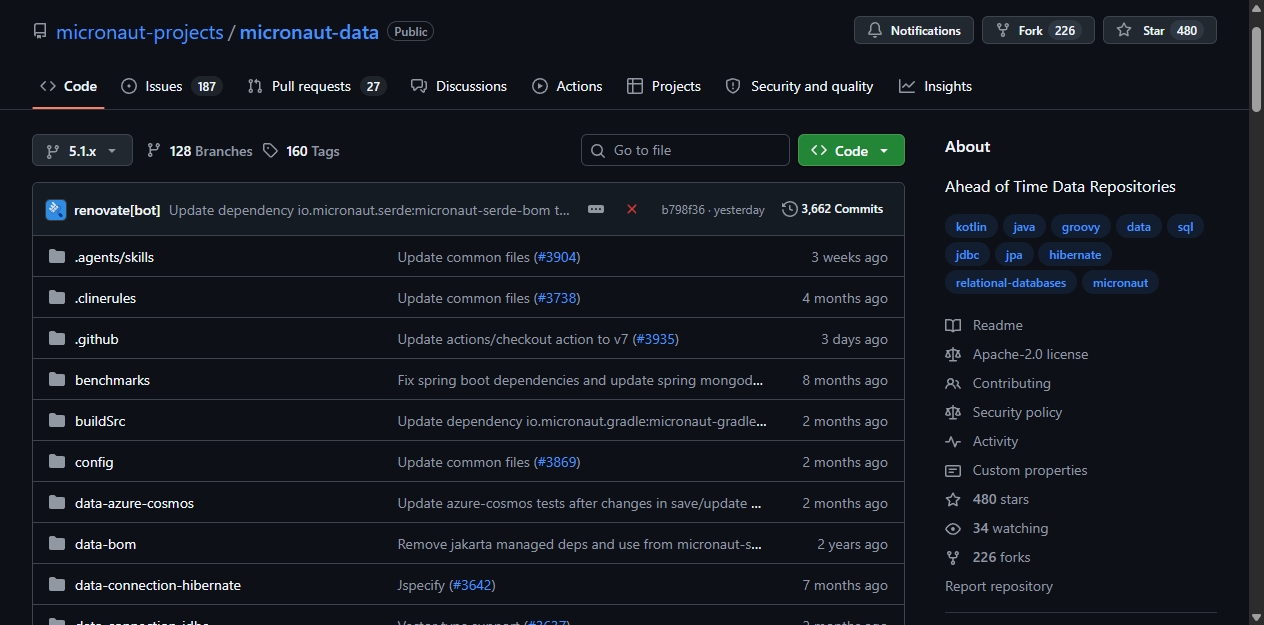
Task: Open the .clinerules folder
Action: pyautogui.click(x=105, y=298)
